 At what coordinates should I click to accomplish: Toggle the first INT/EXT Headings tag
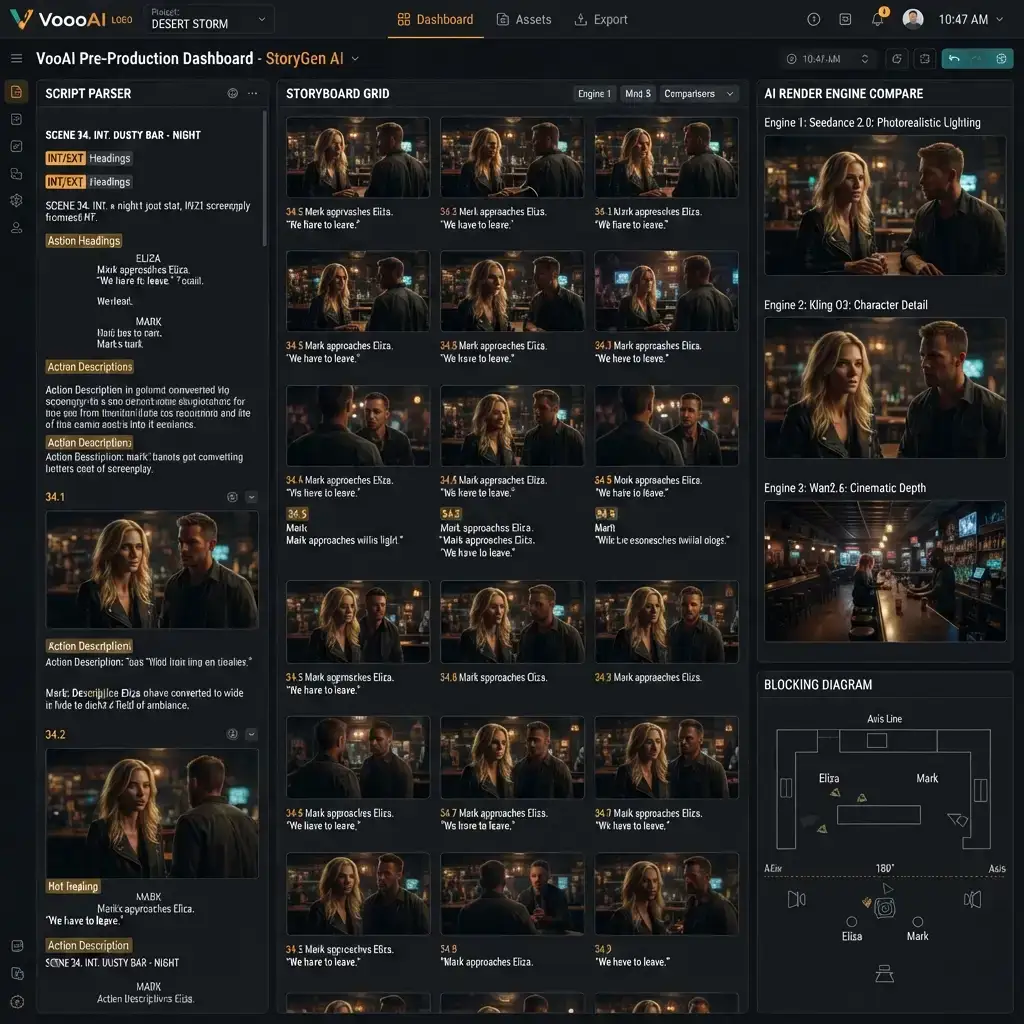point(88,158)
